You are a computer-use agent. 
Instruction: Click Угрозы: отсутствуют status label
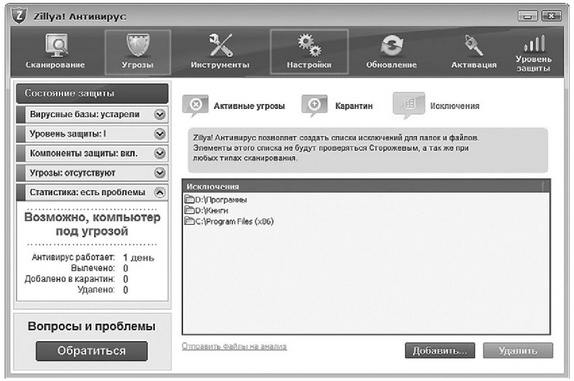72,173
